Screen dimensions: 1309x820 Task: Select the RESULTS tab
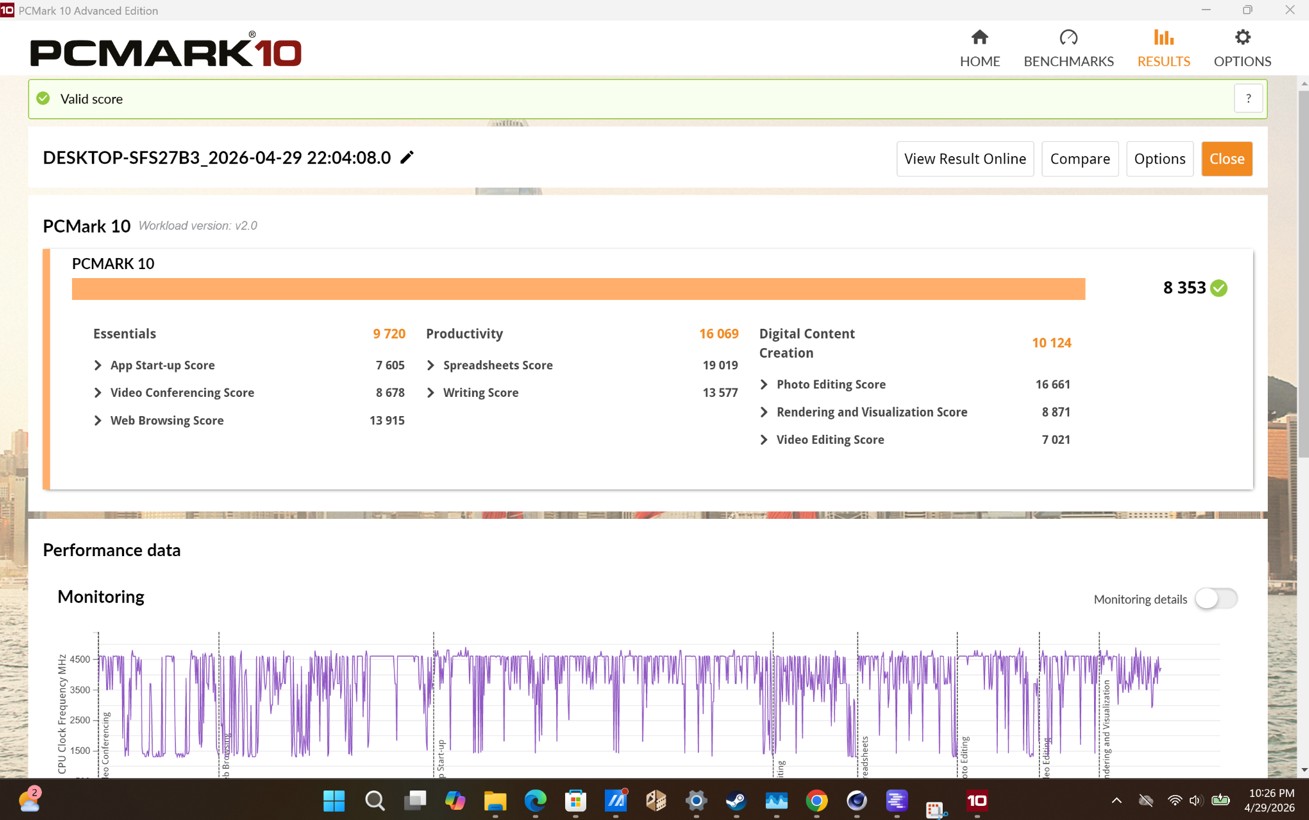1163,48
